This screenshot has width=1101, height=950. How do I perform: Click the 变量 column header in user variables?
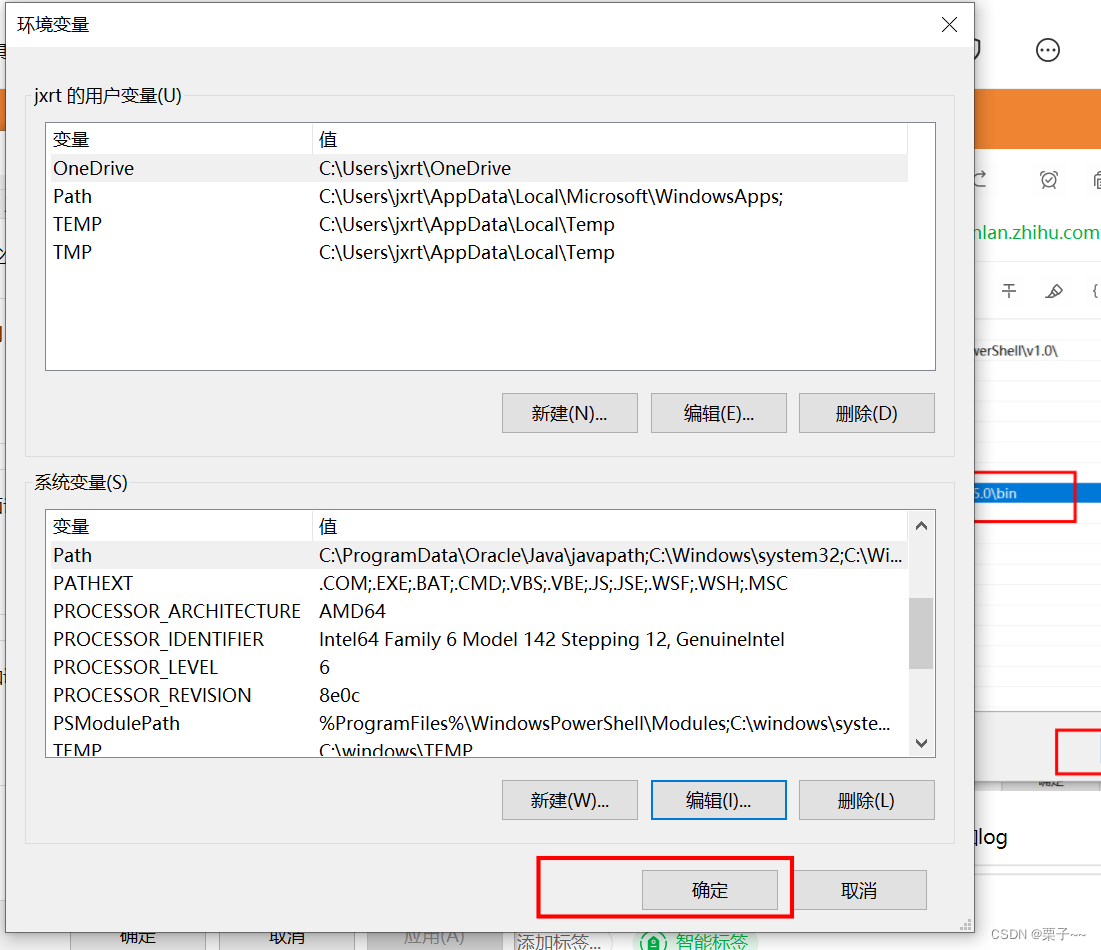click(179, 139)
